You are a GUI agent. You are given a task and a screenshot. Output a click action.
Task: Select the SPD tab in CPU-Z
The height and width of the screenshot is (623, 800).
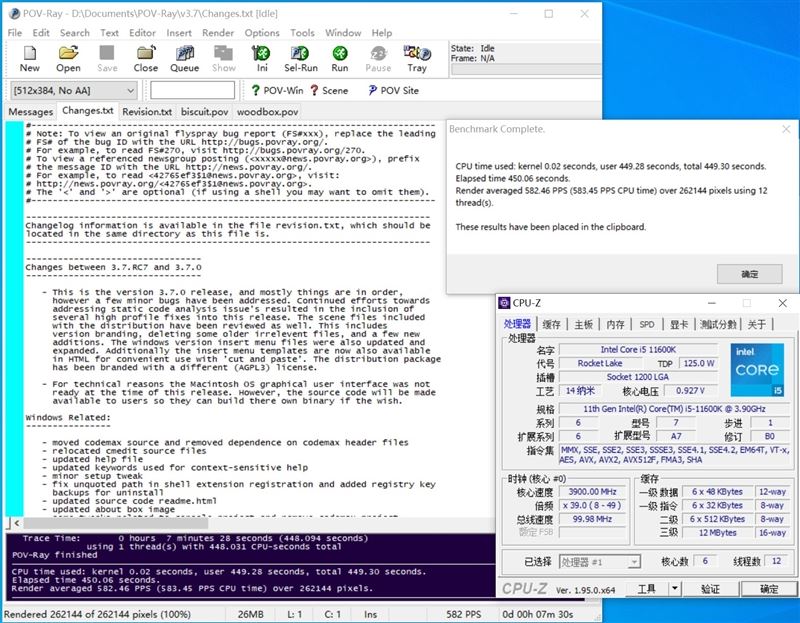point(647,325)
